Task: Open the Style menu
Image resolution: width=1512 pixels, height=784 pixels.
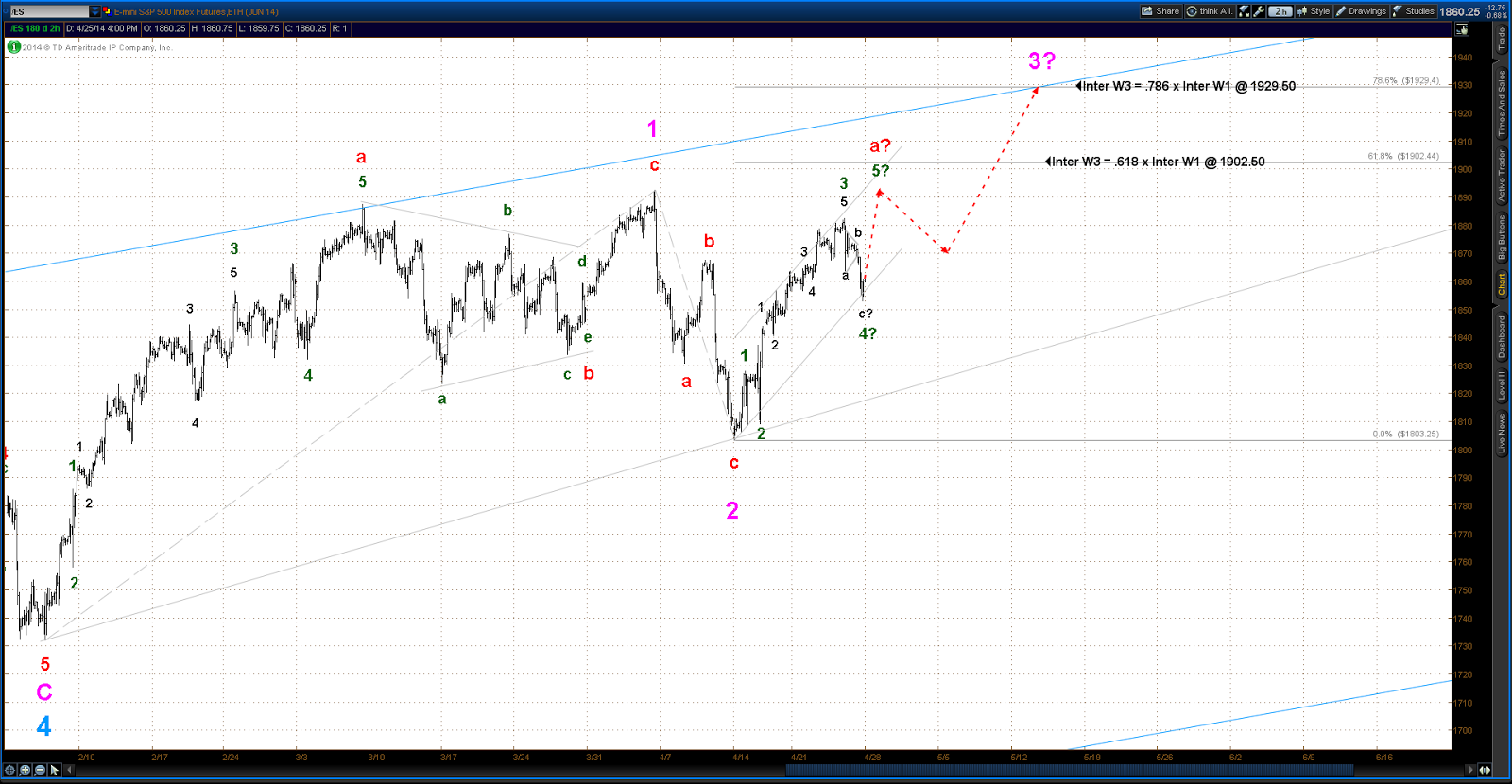Action: (1314, 11)
